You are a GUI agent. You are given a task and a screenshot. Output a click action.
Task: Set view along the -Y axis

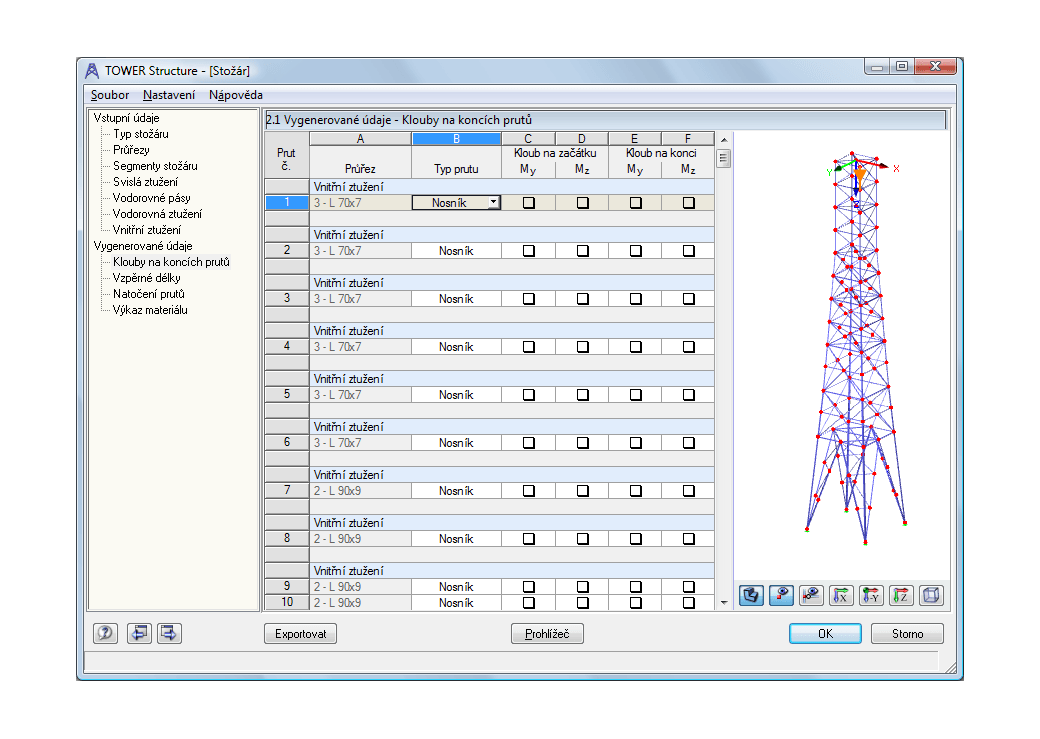coord(871,595)
